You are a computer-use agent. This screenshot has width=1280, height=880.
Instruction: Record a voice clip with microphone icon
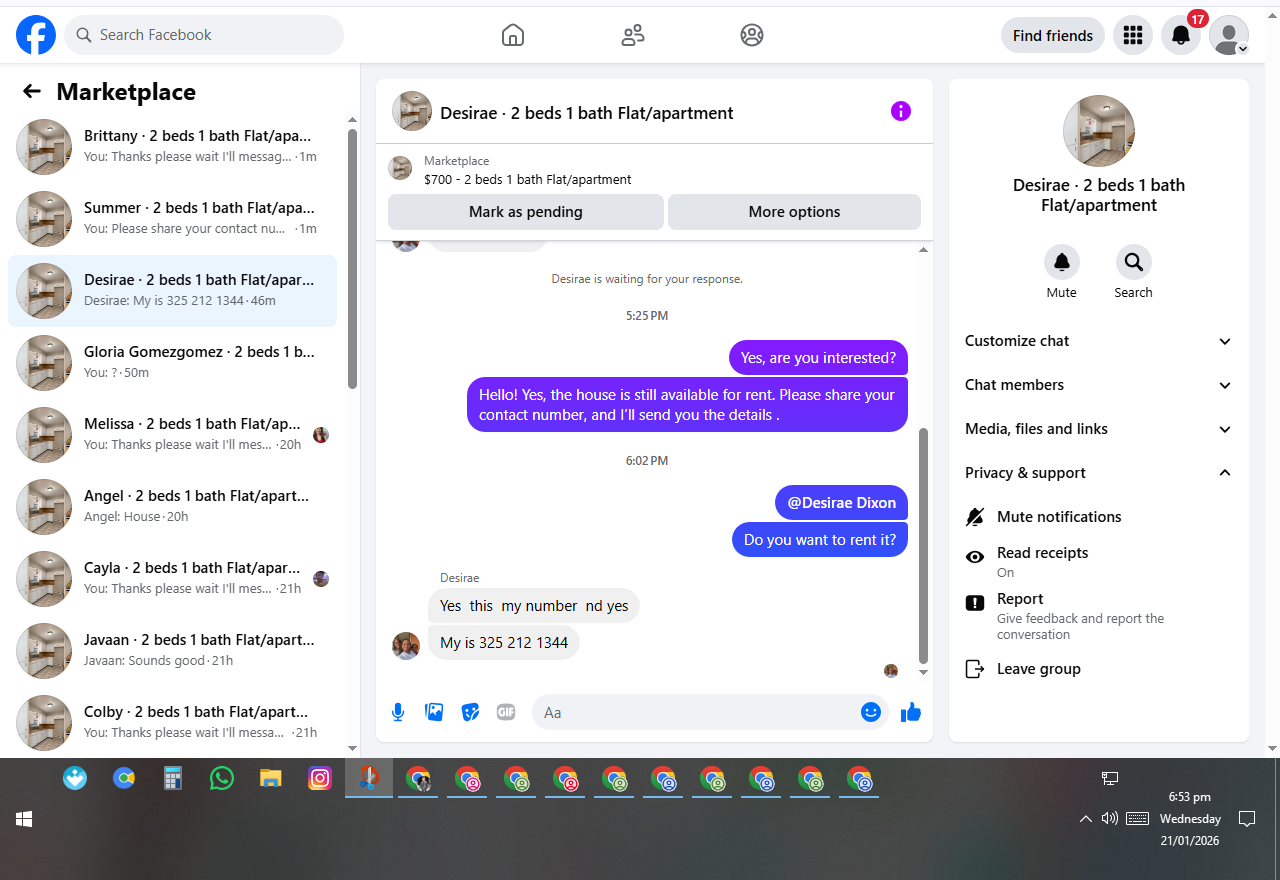[x=398, y=712]
